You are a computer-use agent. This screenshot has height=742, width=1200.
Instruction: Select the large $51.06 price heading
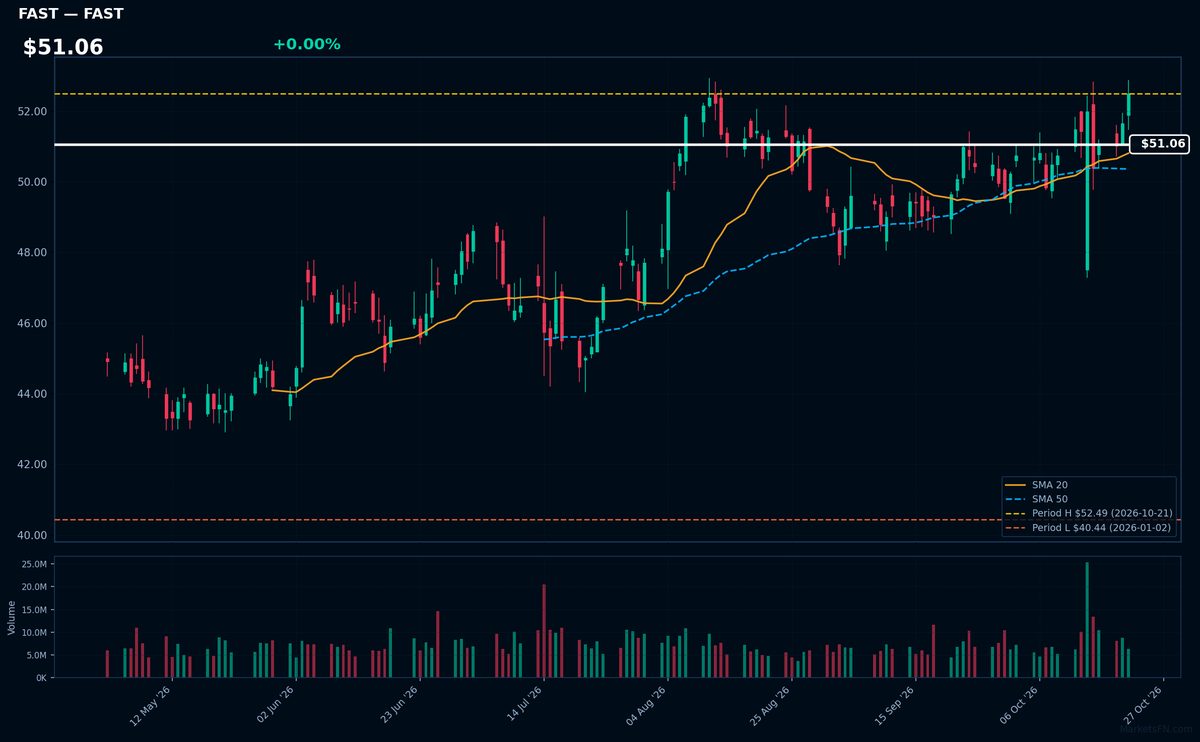[x=63, y=47]
